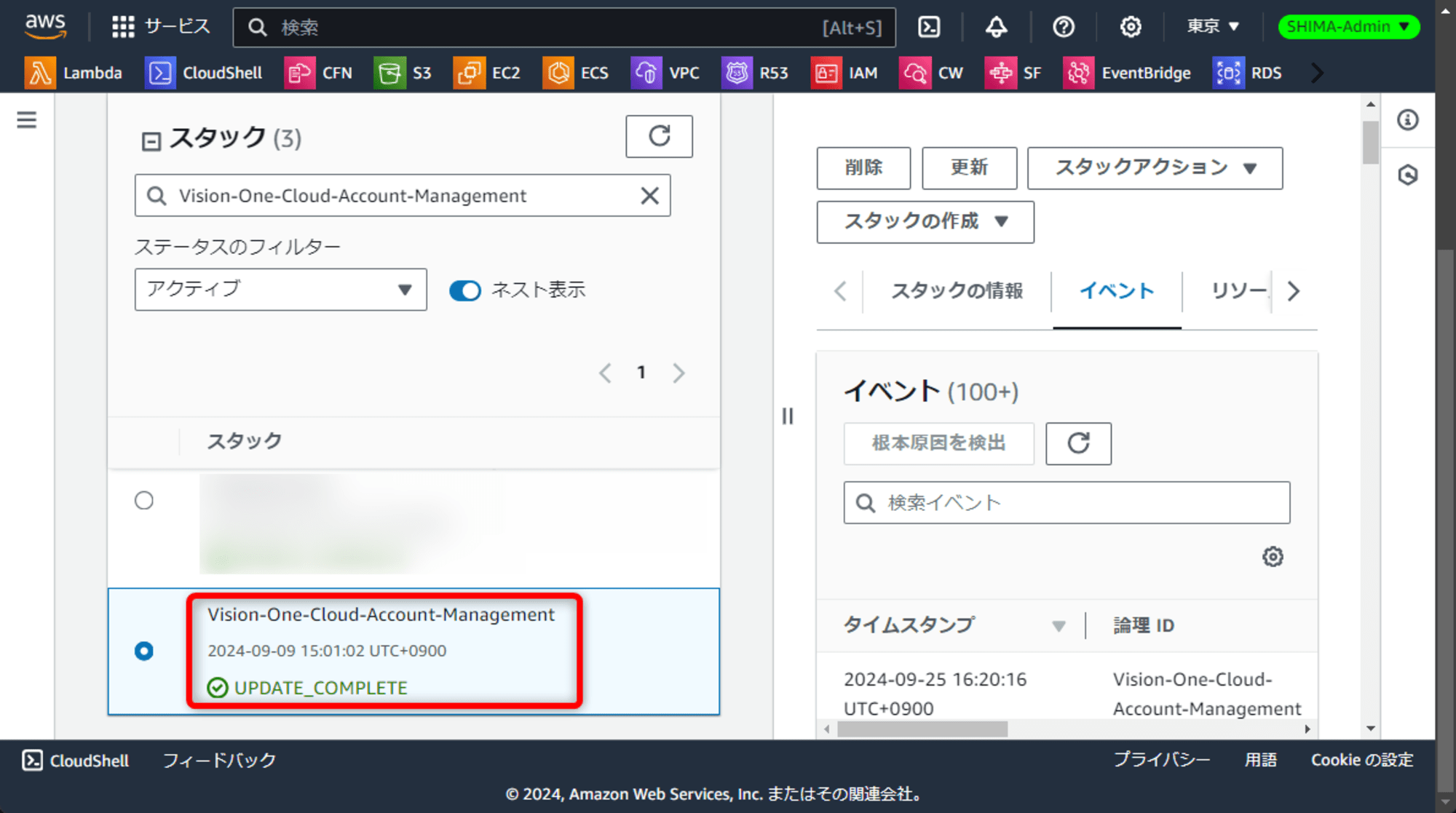The image size is (1456, 813).
Task: Open the IAM shortcut
Action: (x=844, y=73)
